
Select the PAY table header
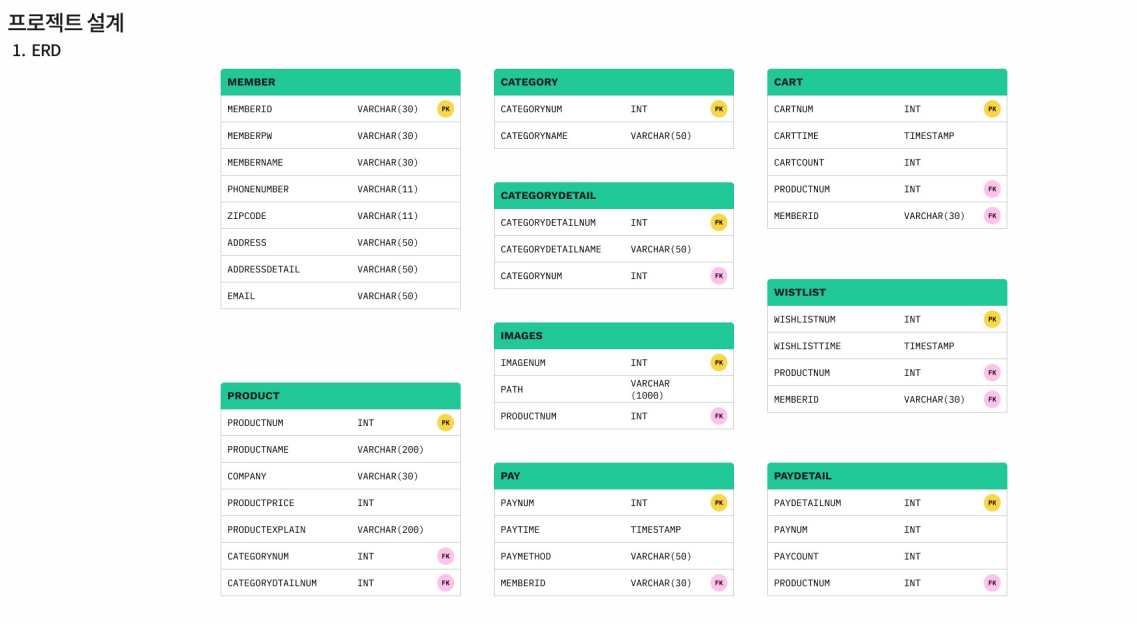point(613,476)
